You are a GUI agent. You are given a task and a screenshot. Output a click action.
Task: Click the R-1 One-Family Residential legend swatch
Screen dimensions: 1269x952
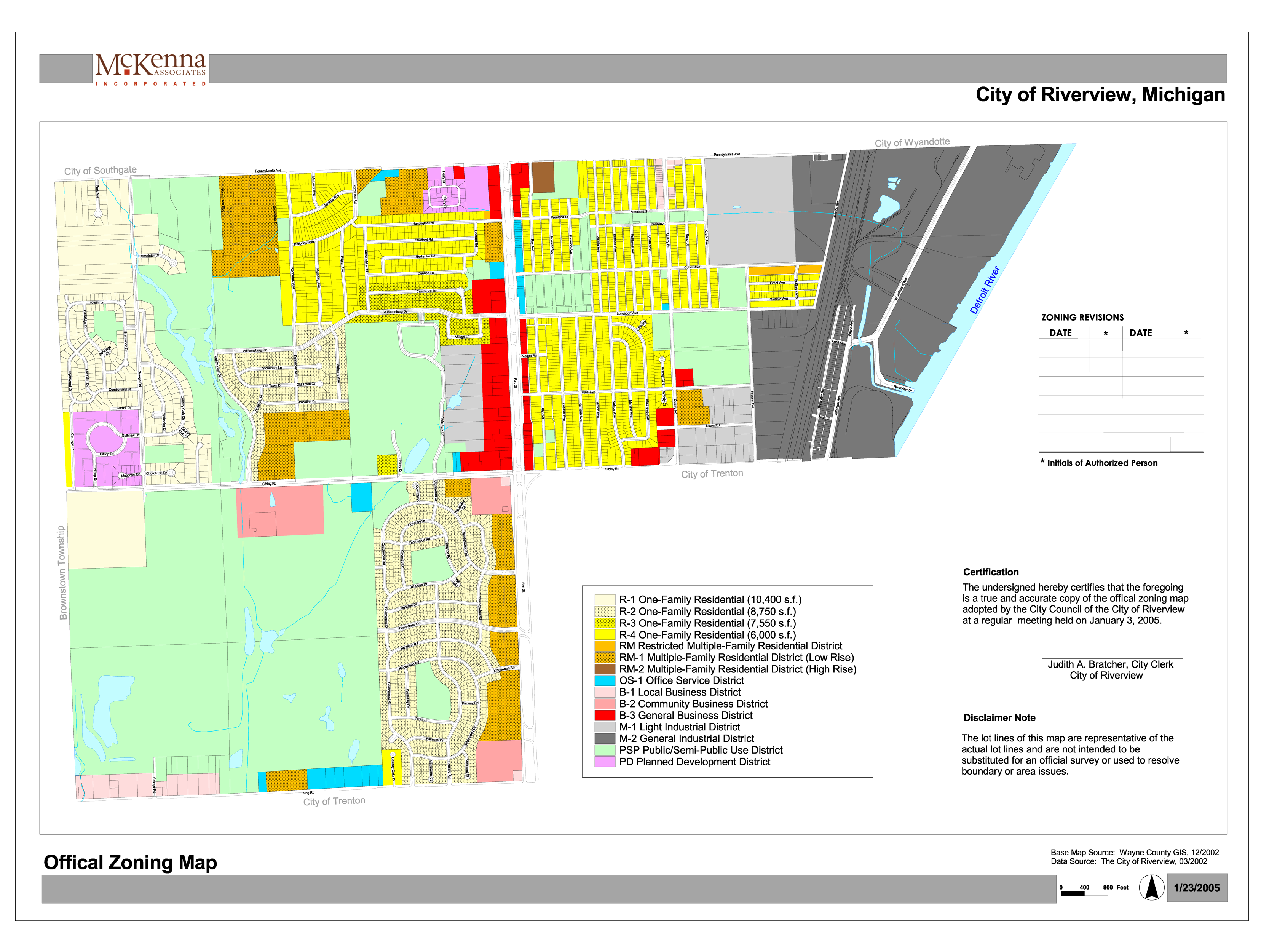tap(605, 599)
